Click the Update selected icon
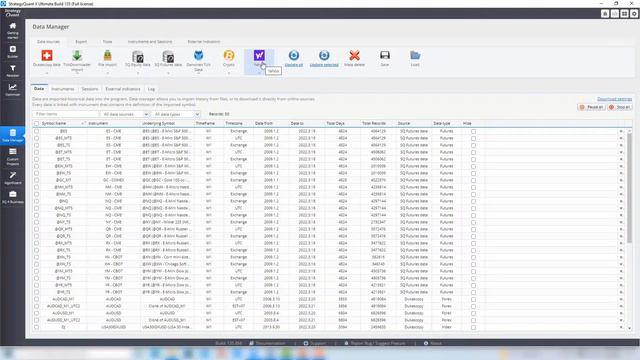This screenshot has height=360, width=640. (x=324, y=55)
